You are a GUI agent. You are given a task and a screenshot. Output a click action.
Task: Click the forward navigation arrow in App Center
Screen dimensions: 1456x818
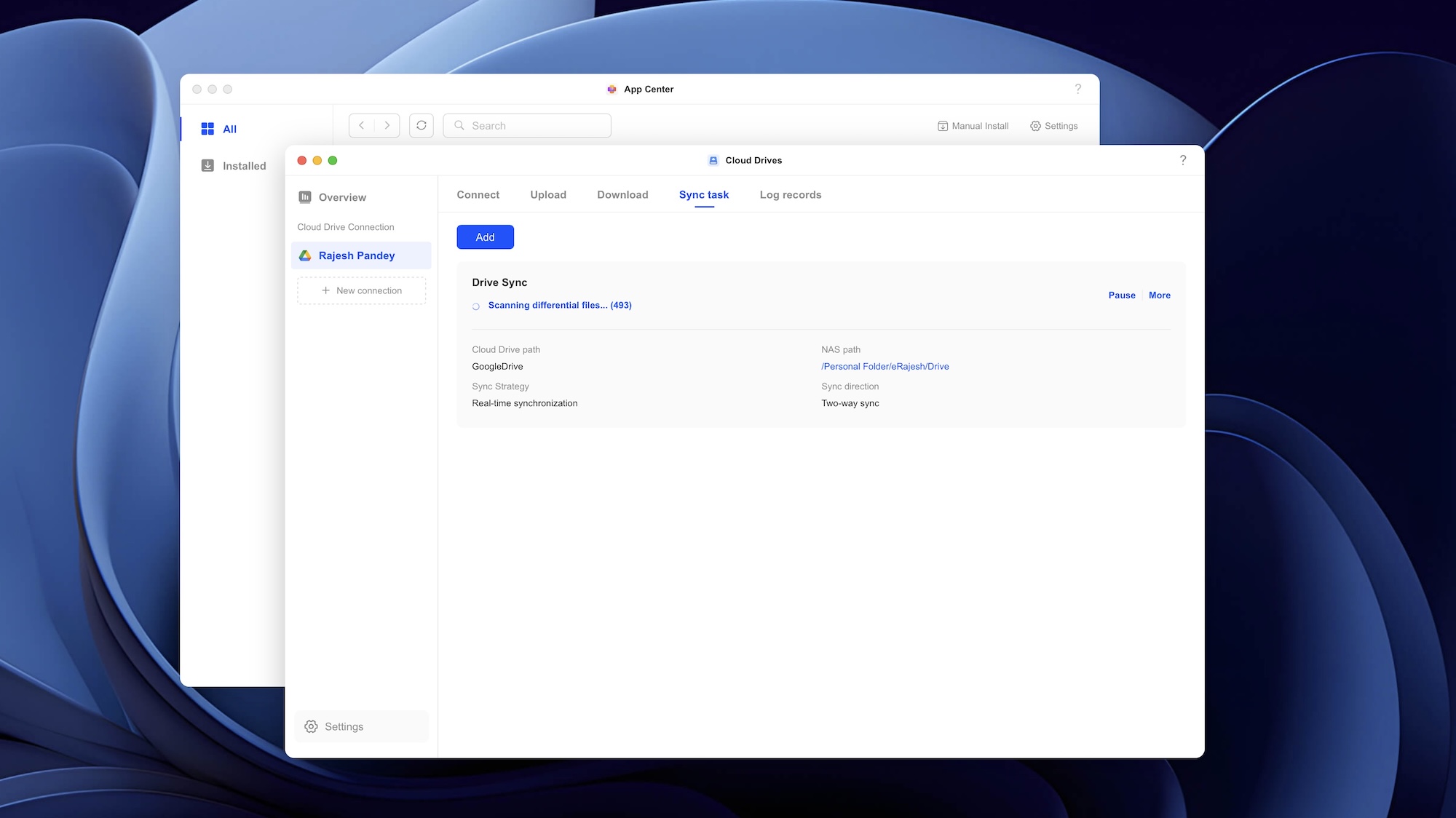387,125
